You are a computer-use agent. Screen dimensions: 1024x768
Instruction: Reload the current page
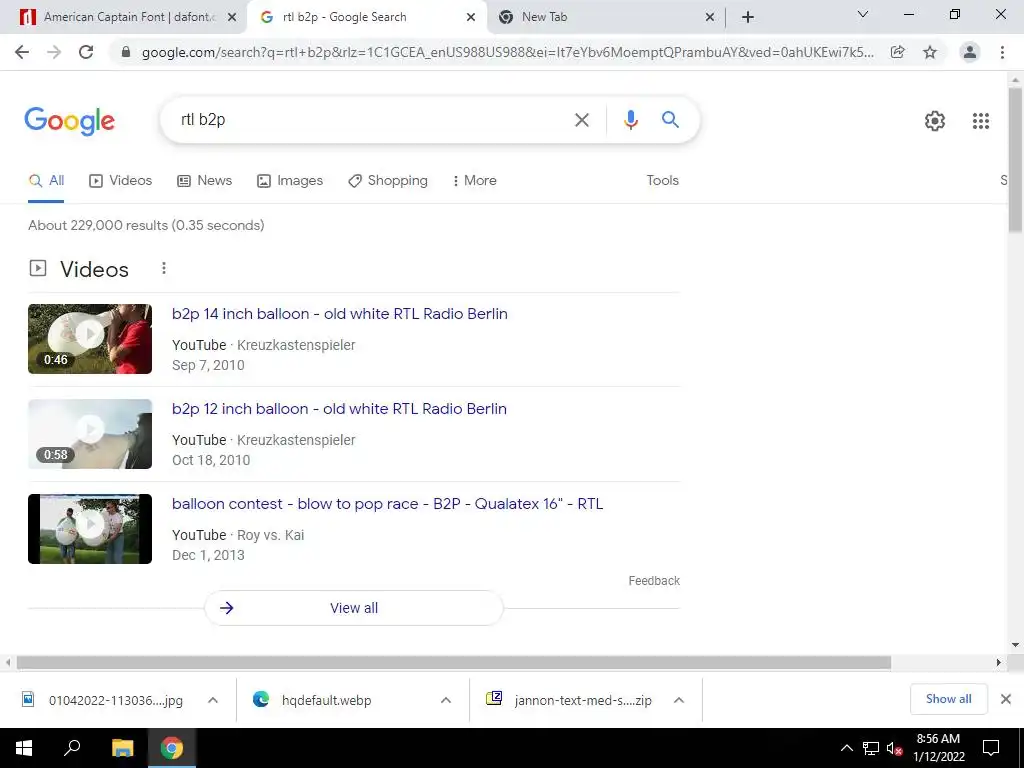[86, 52]
